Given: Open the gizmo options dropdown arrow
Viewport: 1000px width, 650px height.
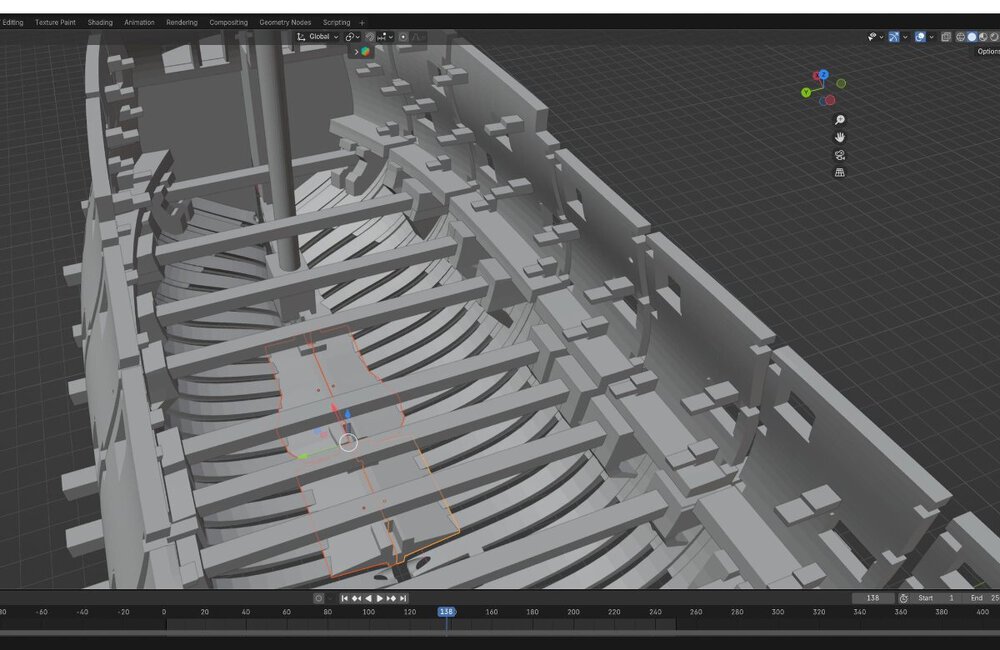Looking at the screenshot, I should (x=905, y=37).
